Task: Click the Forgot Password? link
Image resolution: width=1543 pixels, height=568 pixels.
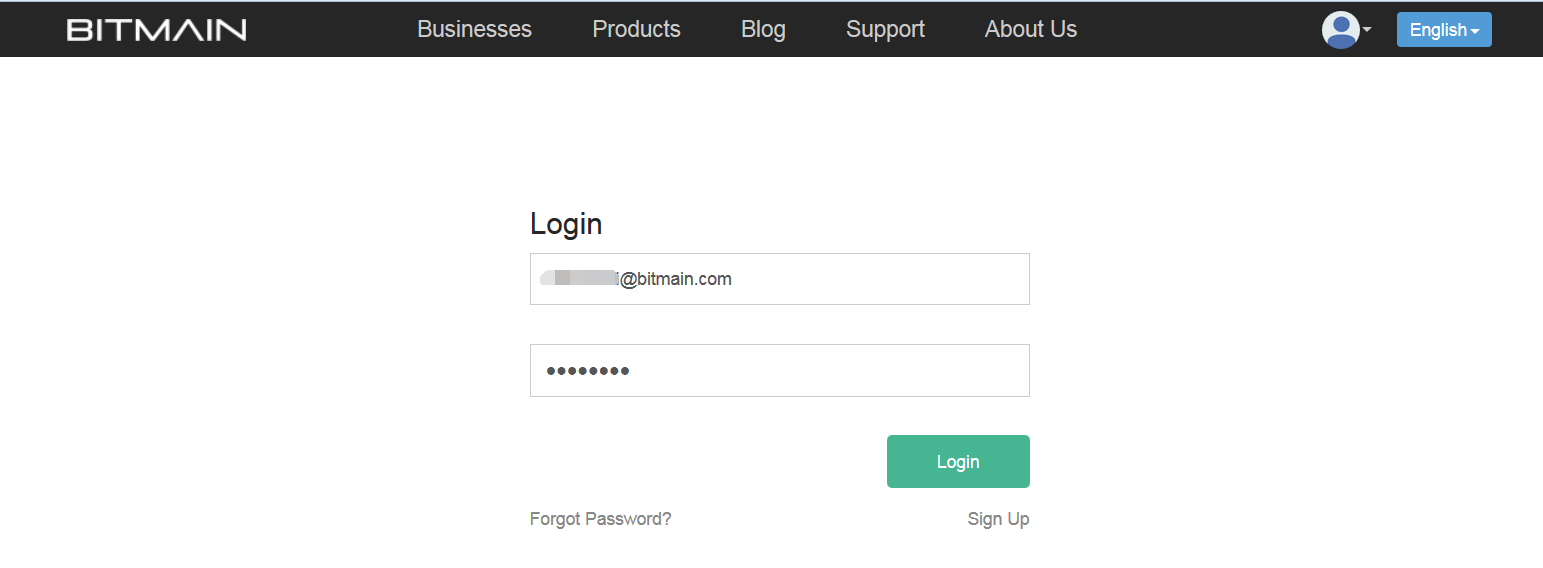Action: 600,519
